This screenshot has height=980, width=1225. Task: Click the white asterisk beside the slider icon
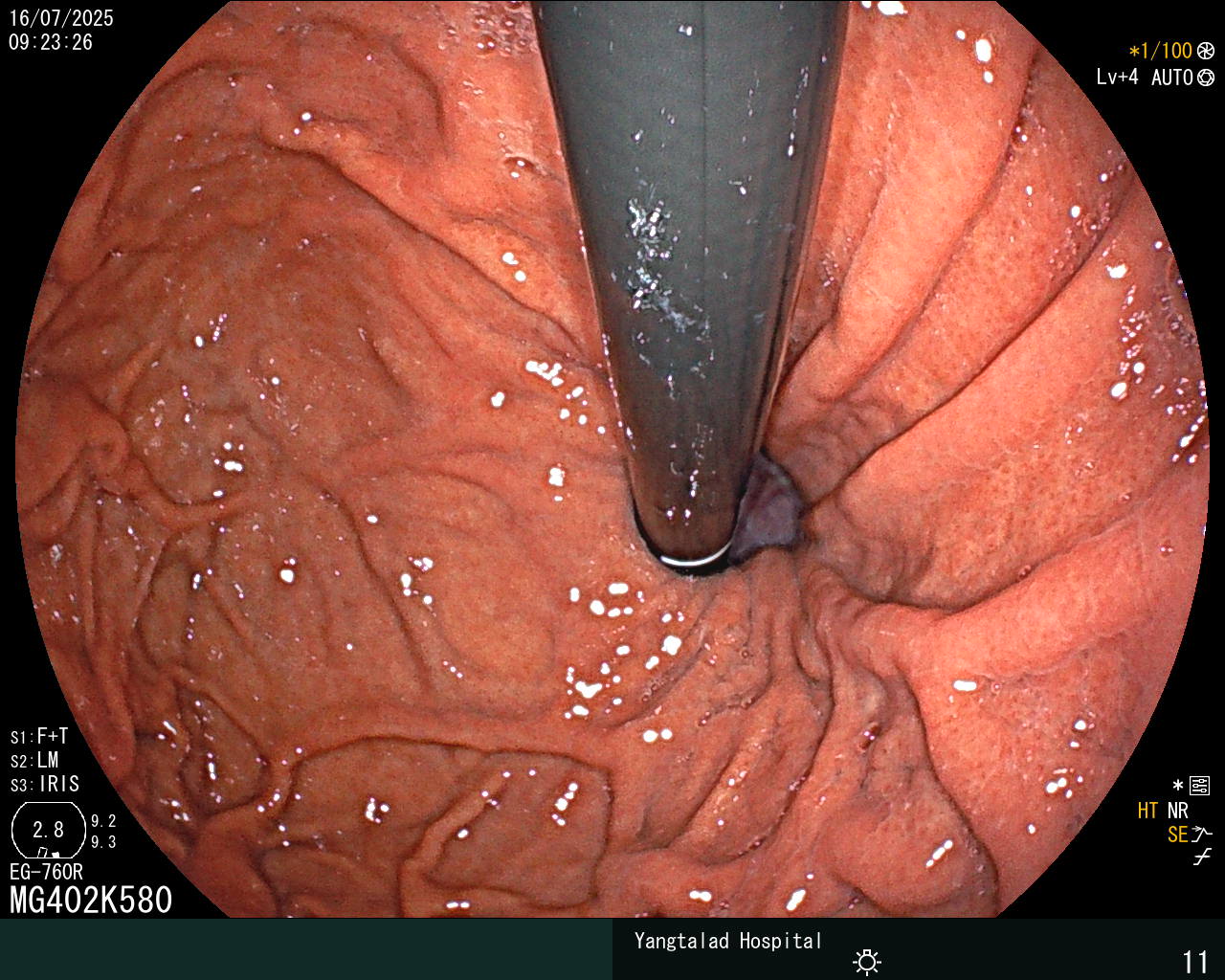pos(1178,786)
